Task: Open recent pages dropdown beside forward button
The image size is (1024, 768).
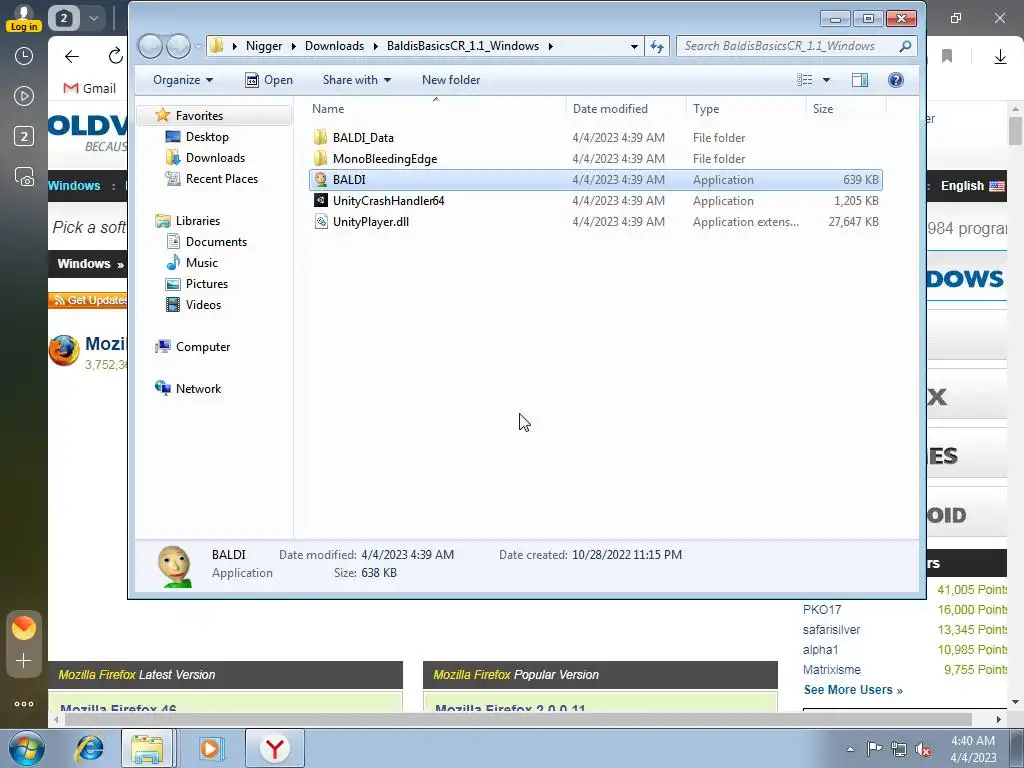Action: (197, 46)
